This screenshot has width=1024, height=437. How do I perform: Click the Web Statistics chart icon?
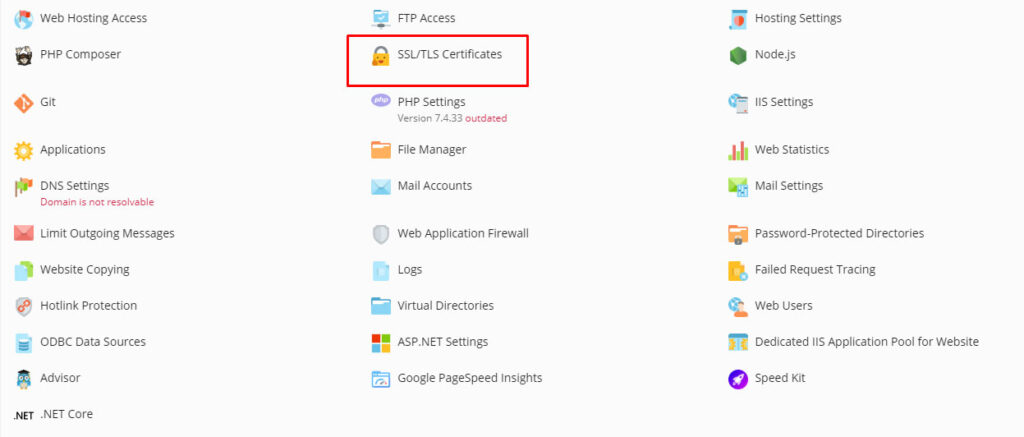coord(738,151)
